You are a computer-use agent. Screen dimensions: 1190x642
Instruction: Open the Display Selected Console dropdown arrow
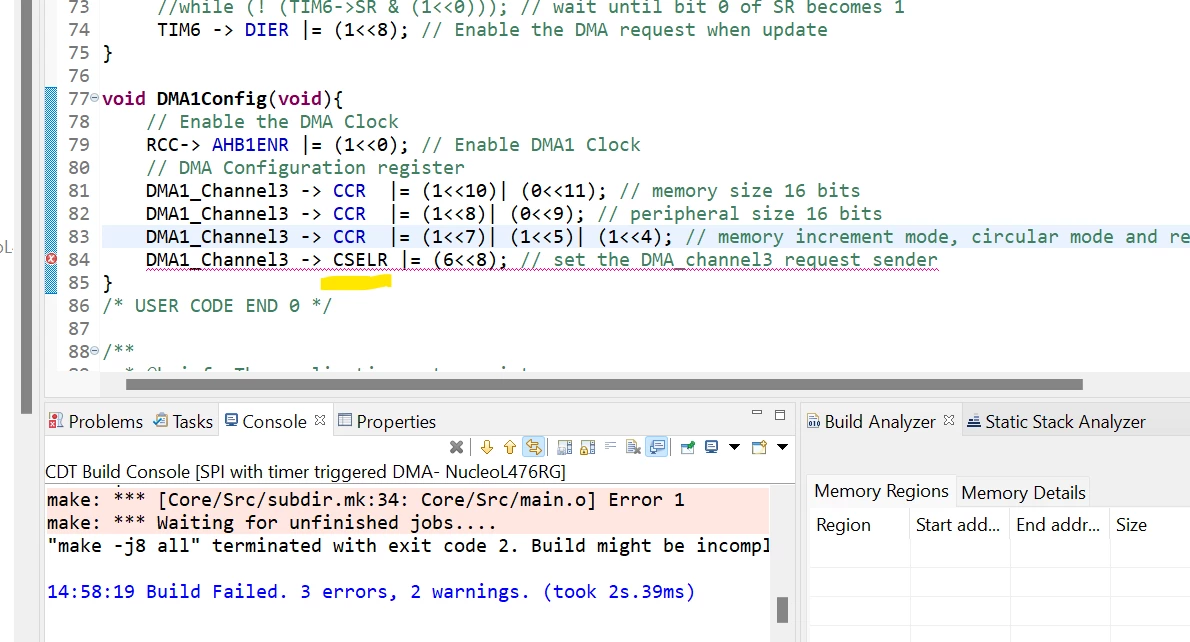(735, 447)
